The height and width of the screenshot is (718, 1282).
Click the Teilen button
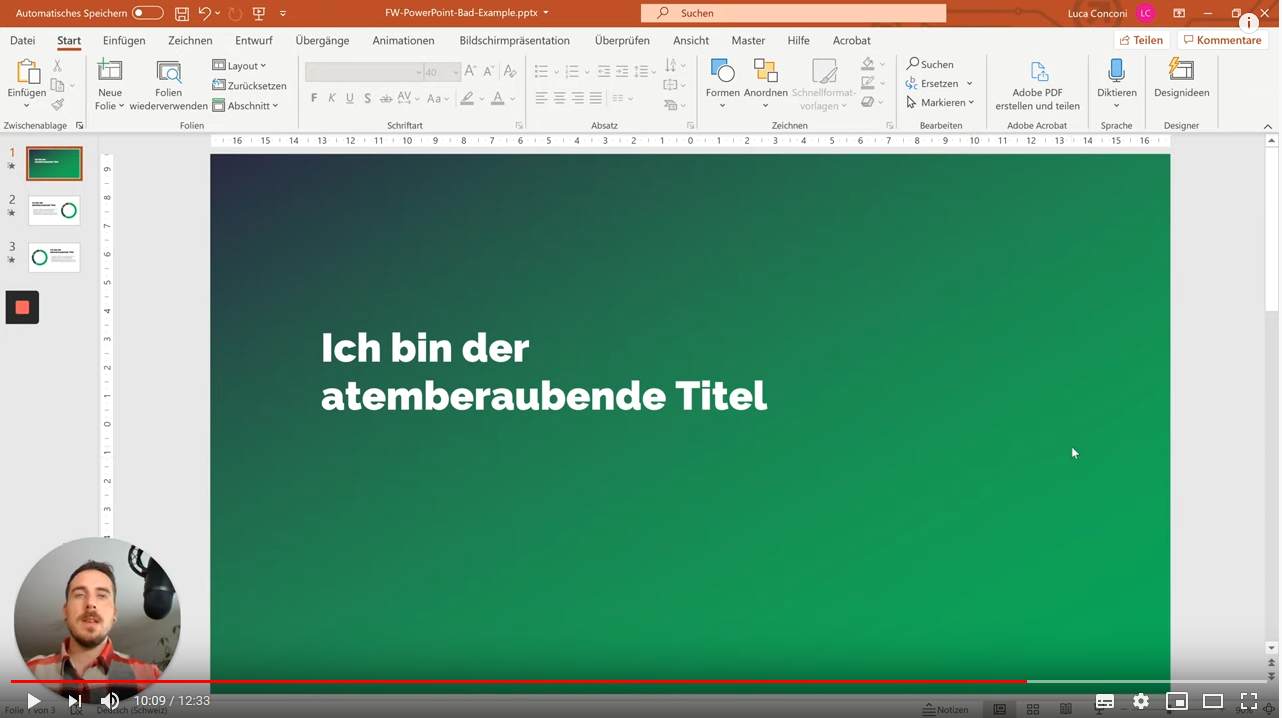(1141, 40)
